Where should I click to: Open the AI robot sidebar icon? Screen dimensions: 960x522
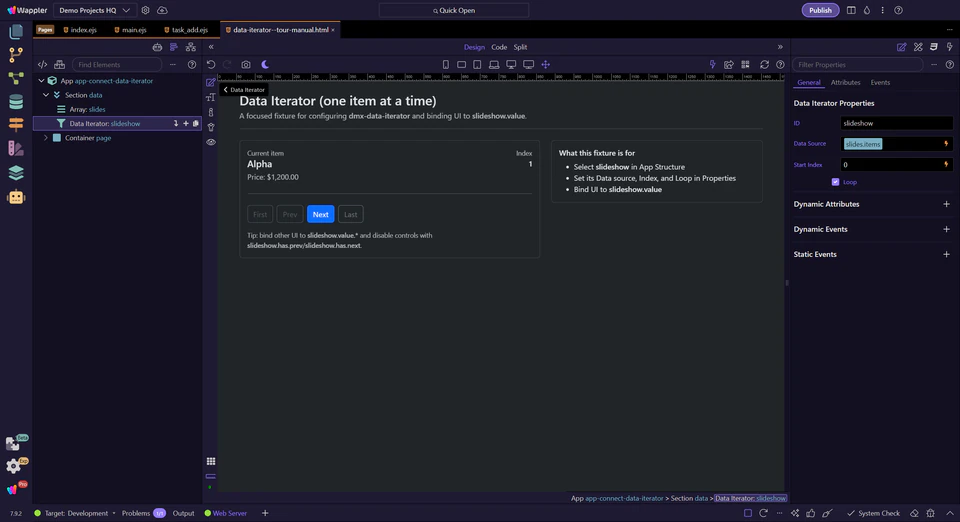point(16,197)
